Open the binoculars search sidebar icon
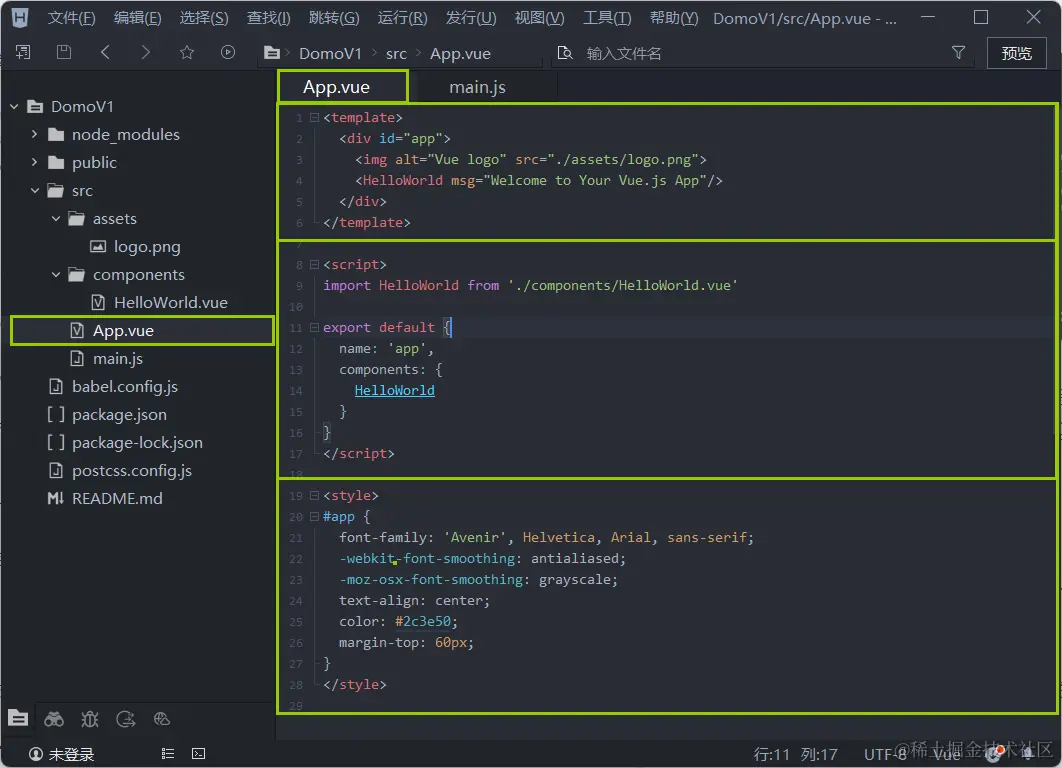Image resolution: width=1062 pixels, height=768 pixels. [54, 719]
